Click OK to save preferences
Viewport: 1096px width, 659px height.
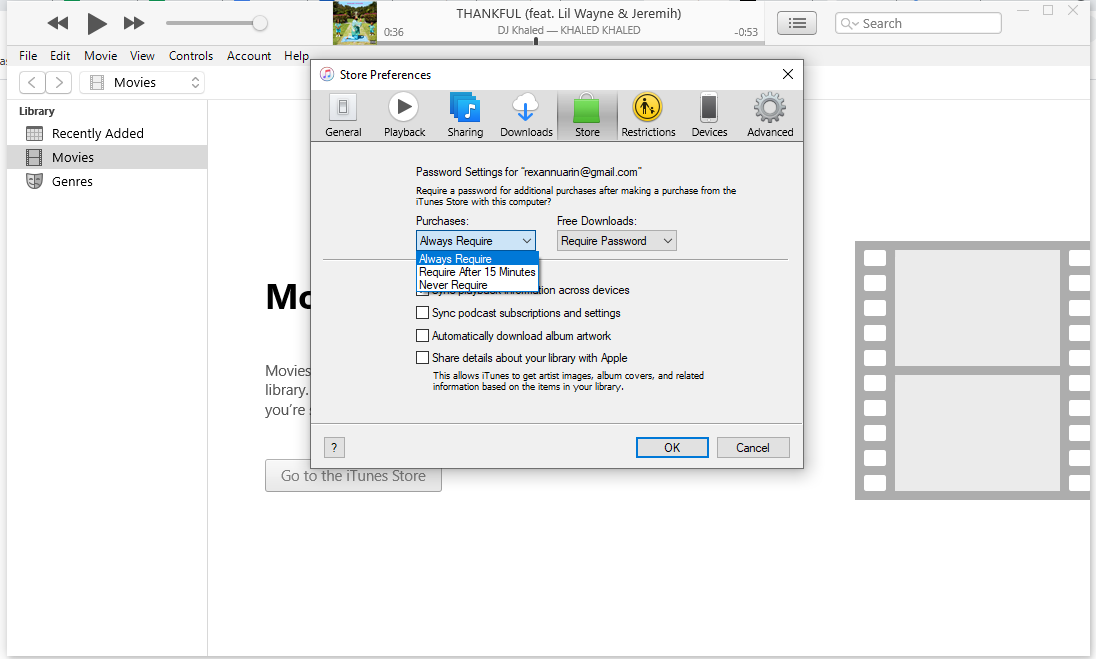pos(672,448)
